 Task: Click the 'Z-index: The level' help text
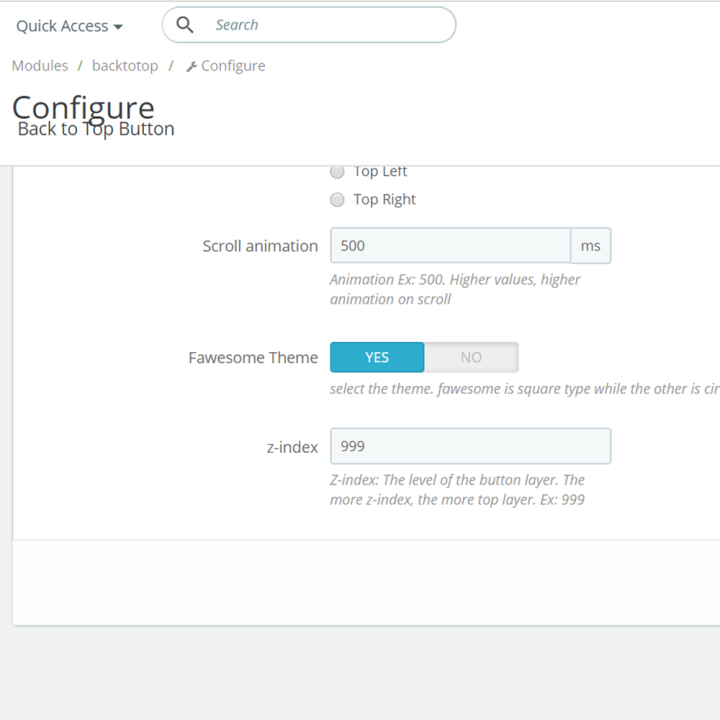[457, 489]
